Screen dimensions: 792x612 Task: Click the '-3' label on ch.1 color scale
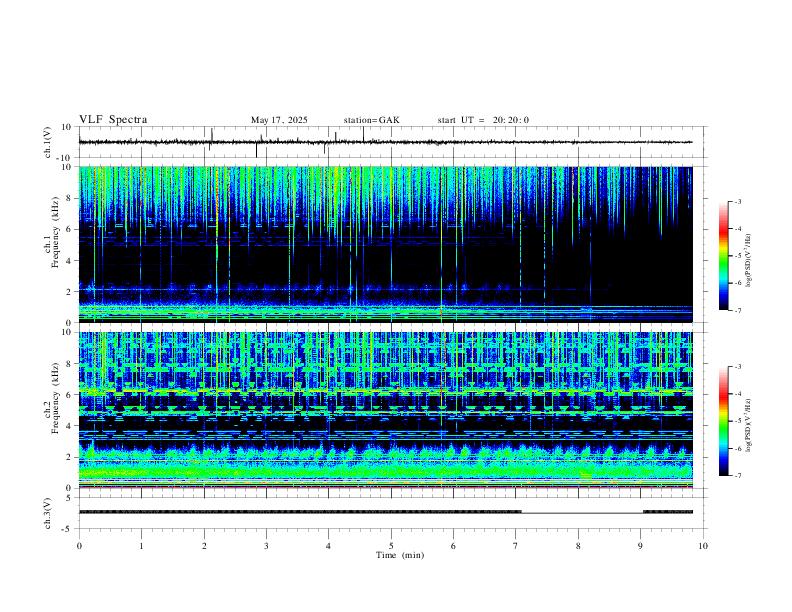pyautogui.click(x=738, y=201)
